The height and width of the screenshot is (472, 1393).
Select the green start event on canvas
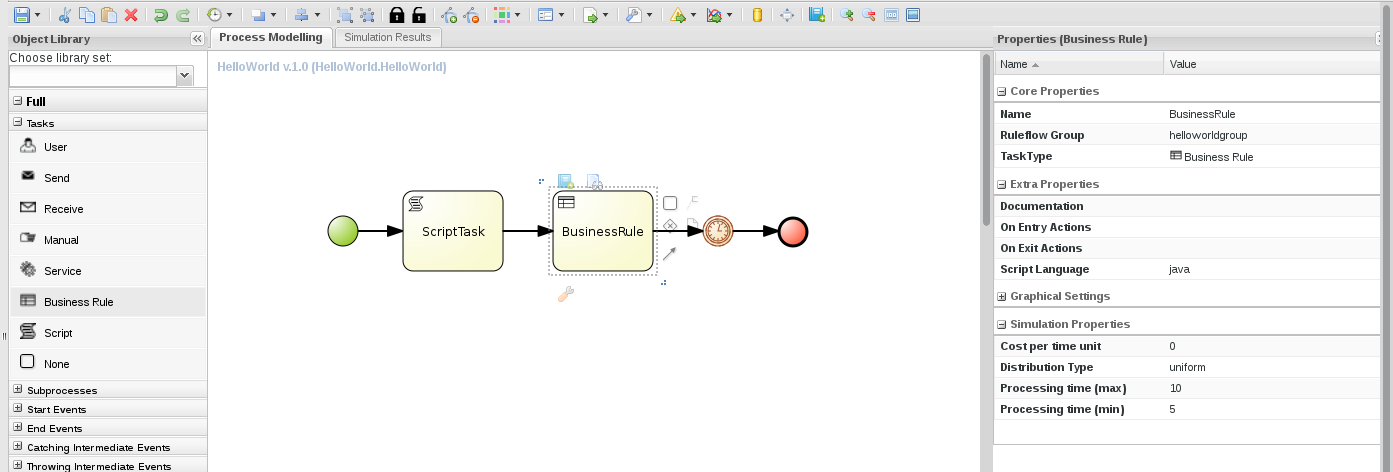[x=343, y=231]
